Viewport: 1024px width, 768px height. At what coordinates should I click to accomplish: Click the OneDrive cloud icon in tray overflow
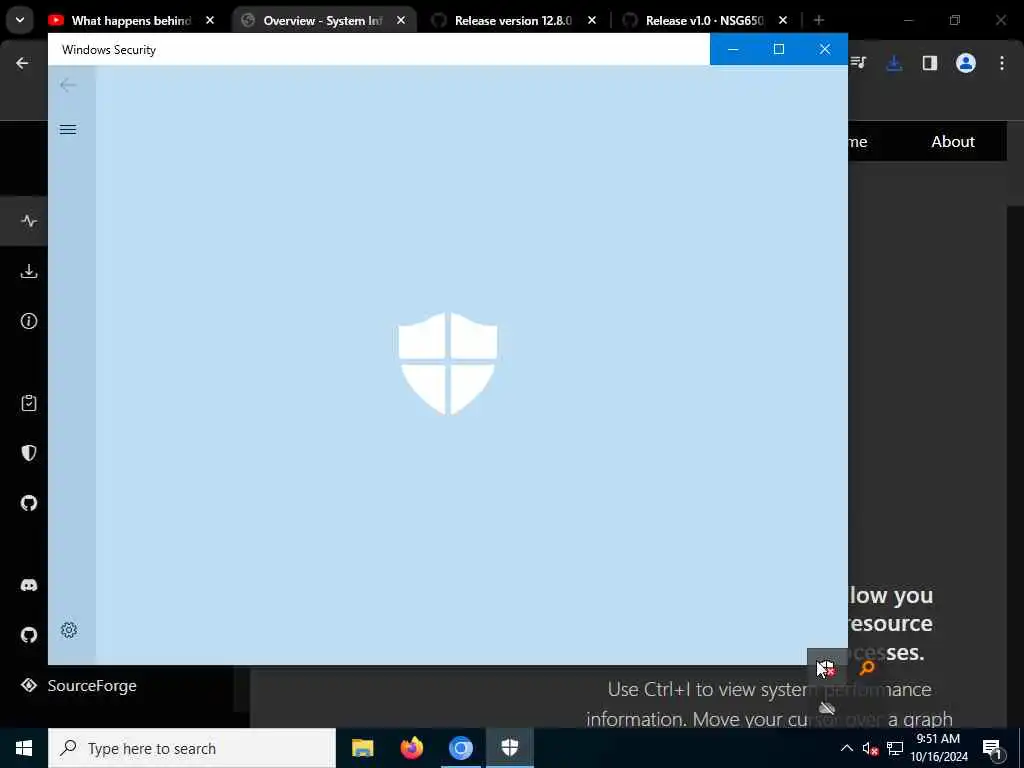827,708
